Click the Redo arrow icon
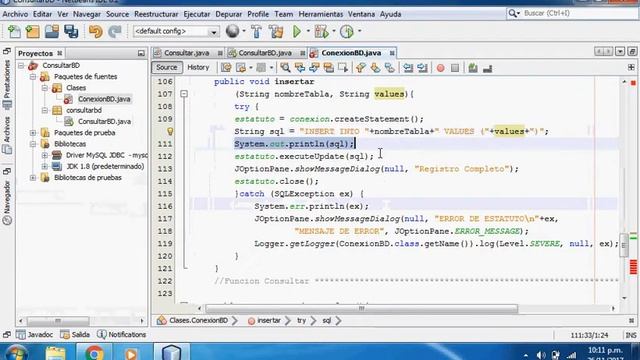 (115, 31)
